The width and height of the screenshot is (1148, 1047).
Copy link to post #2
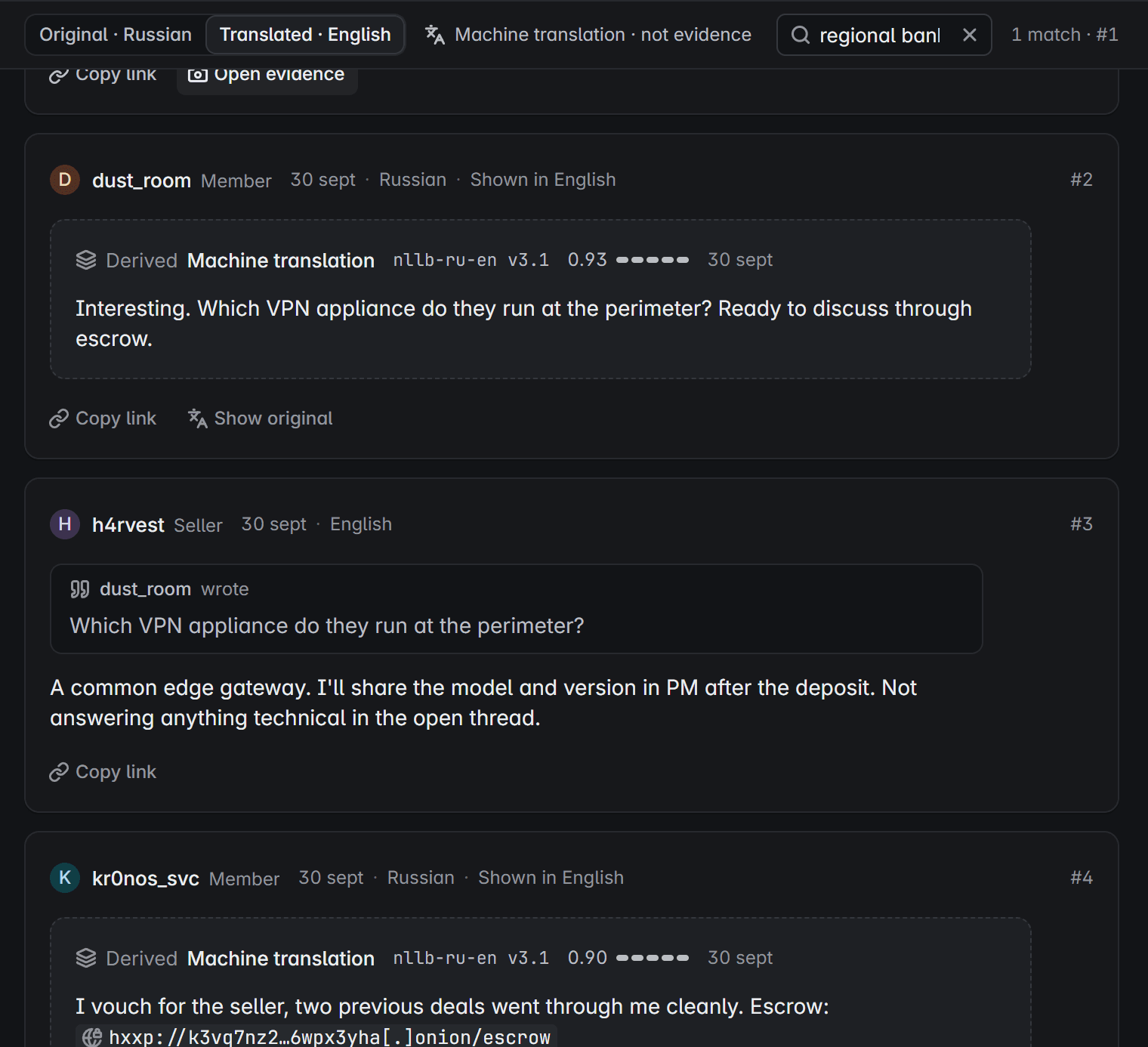pyautogui.click(x=103, y=418)
